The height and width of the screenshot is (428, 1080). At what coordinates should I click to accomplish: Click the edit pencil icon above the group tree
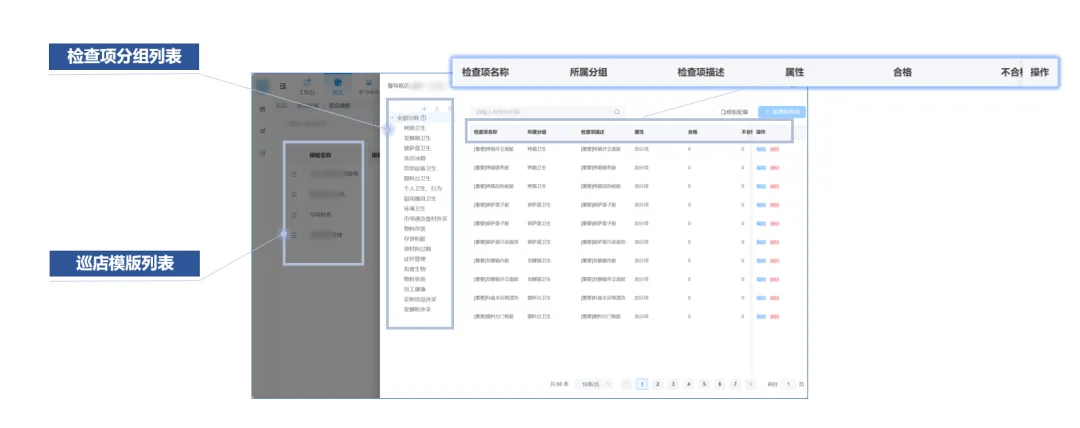437,108
